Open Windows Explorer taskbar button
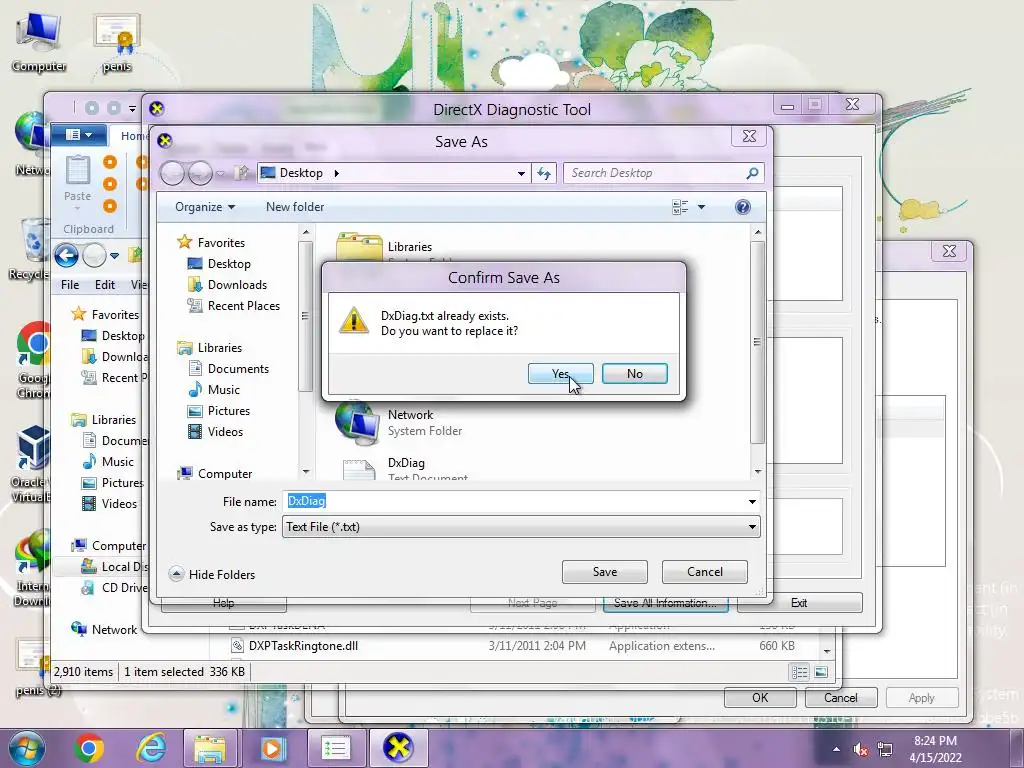The height and width of the screenshot is (768, 1024). [x=209, y=748]
